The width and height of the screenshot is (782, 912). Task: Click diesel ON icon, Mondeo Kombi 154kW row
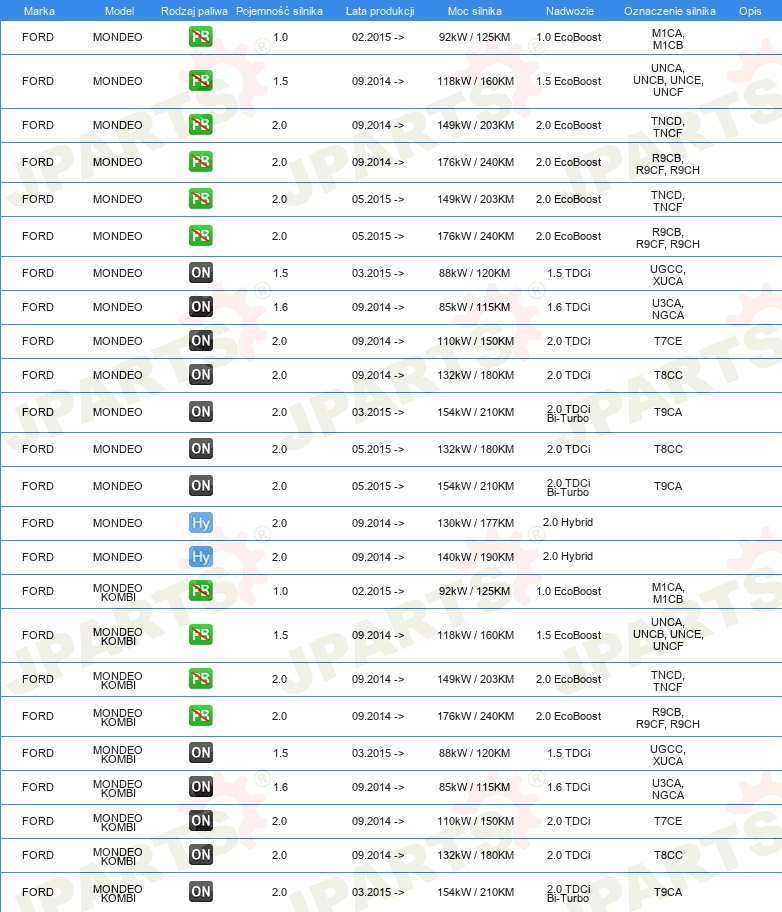tap(201, 892)
